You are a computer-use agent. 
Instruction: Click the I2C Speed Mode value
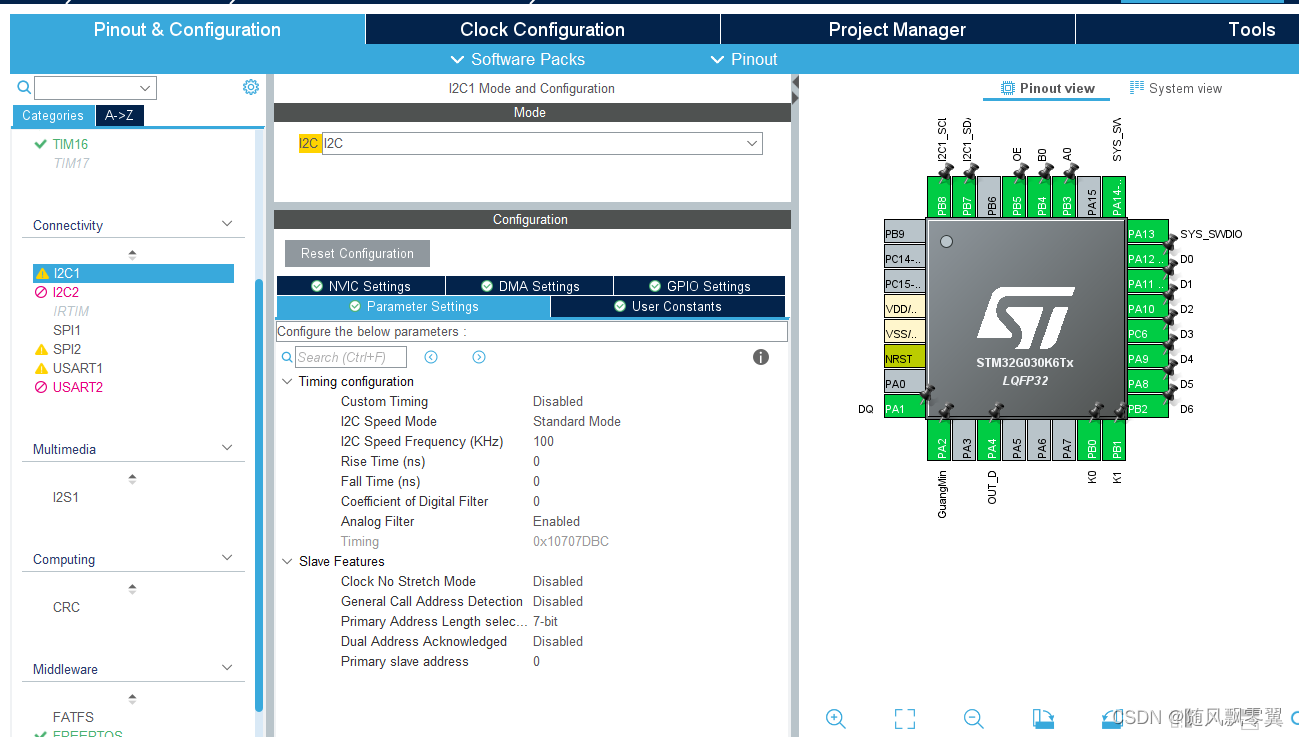point(577,421)
